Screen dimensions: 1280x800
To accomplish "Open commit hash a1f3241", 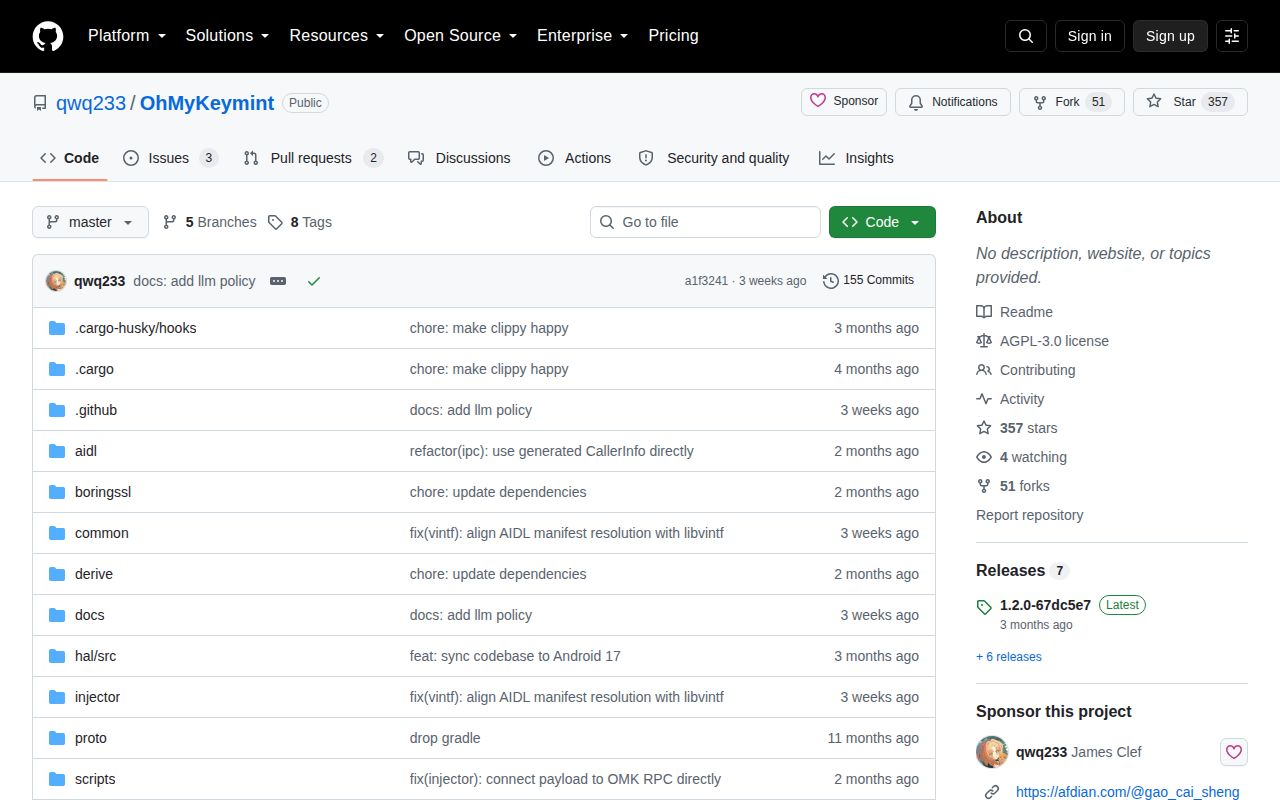I will pos(706,281).
